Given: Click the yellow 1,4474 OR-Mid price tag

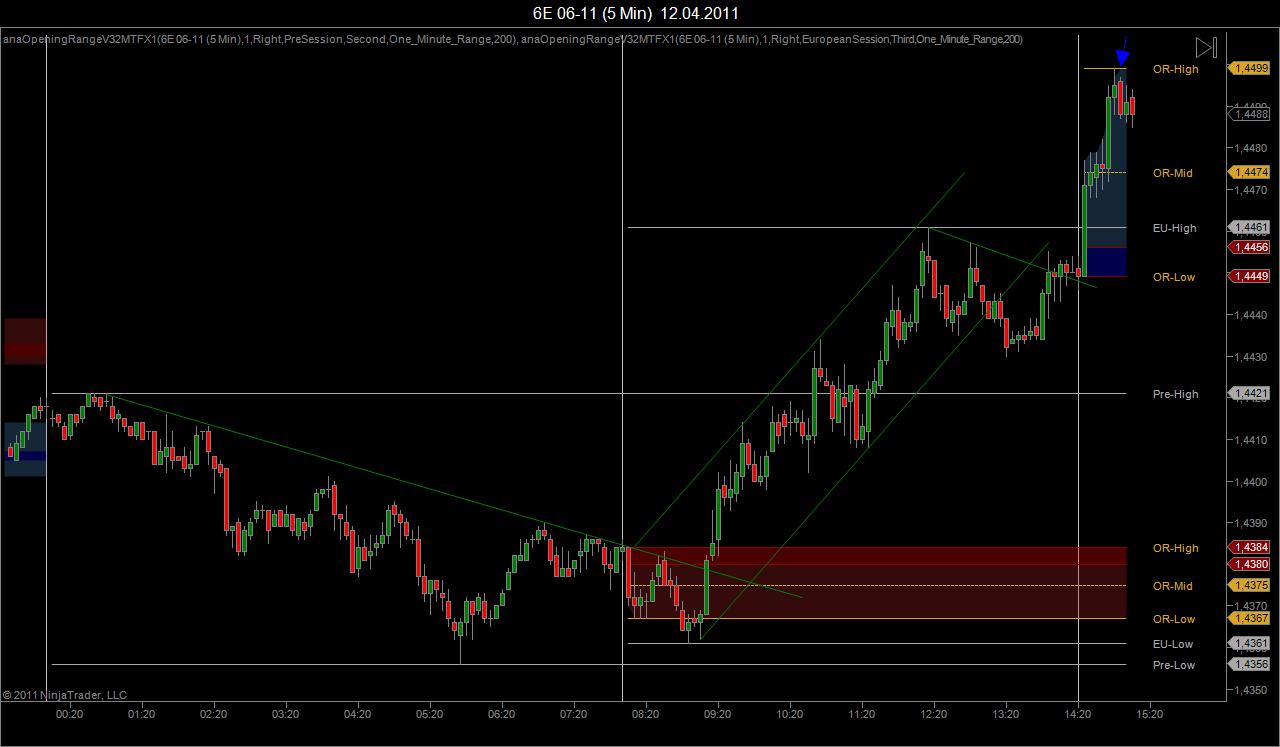Looking at the screenshot, I should tap(1248, 172).
